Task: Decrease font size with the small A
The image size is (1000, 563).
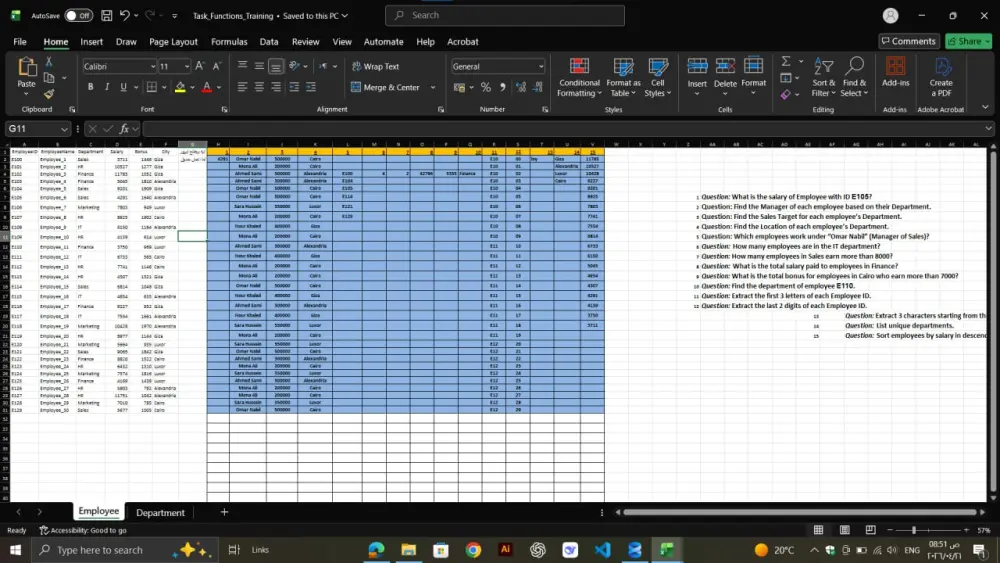Action: click(216, 66)
